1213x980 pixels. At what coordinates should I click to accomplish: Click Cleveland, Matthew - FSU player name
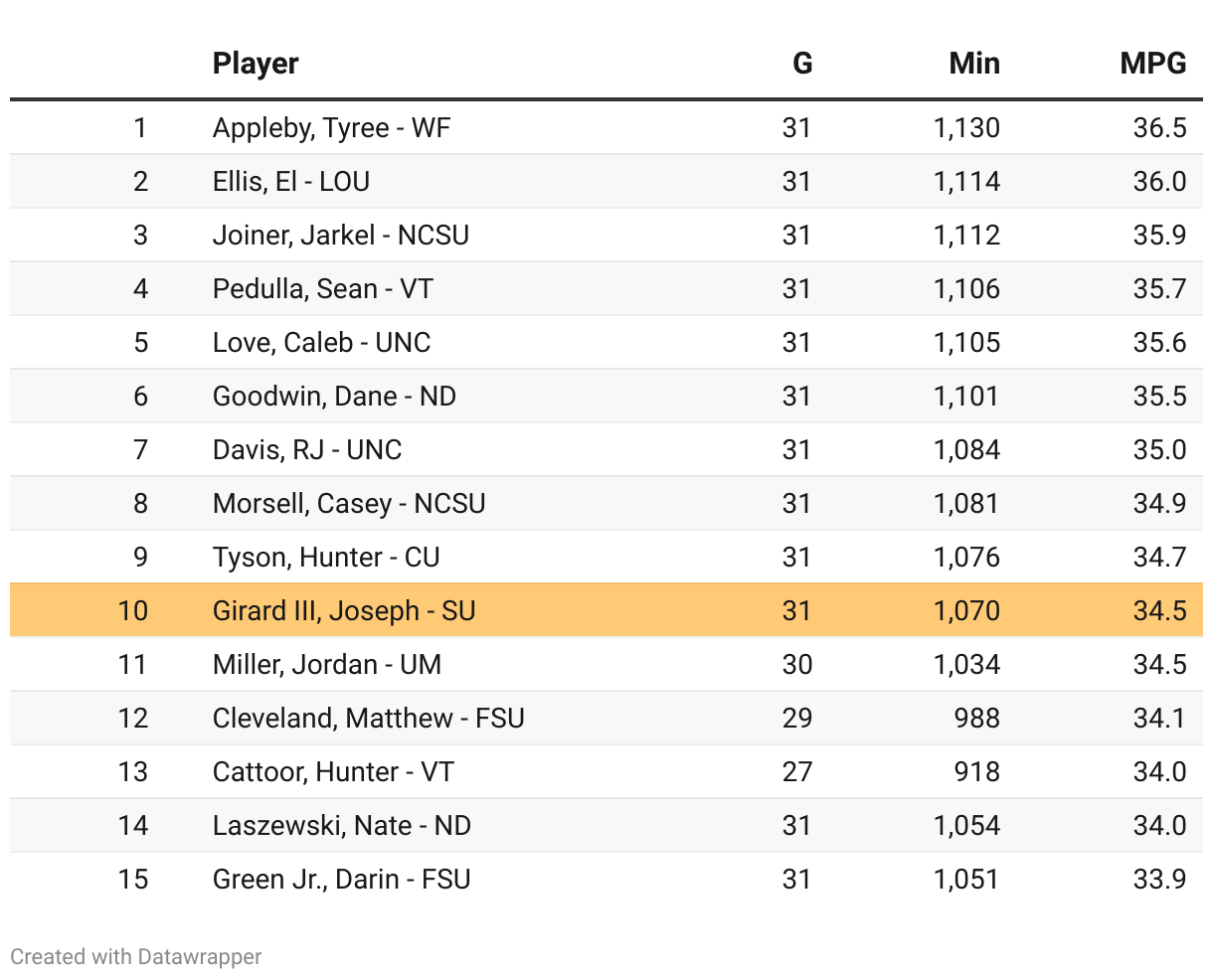[368, 719]
